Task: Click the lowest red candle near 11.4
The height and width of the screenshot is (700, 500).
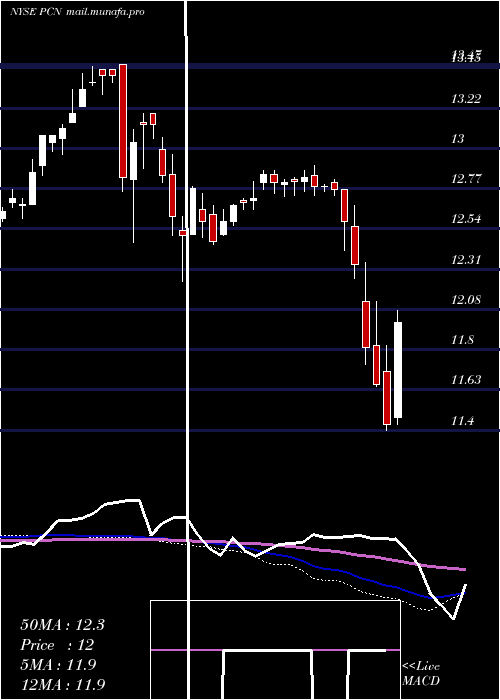Action: point(387,397)
